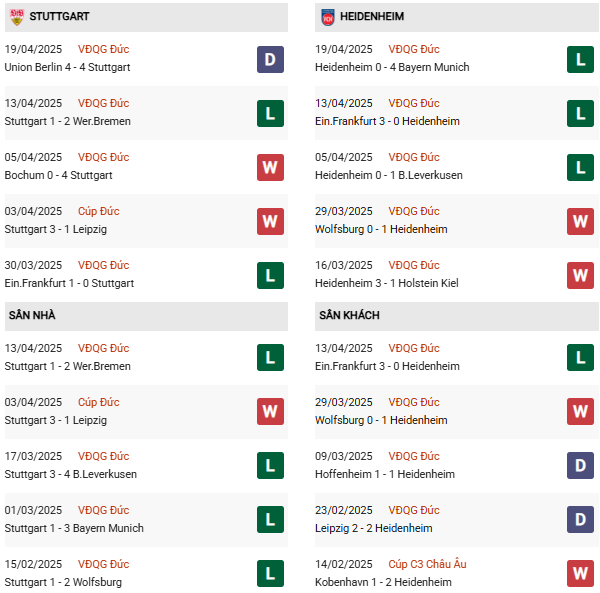Click the L badge for Heidenheim 0 - 4 Bayern Munich

tap(580, 59)
